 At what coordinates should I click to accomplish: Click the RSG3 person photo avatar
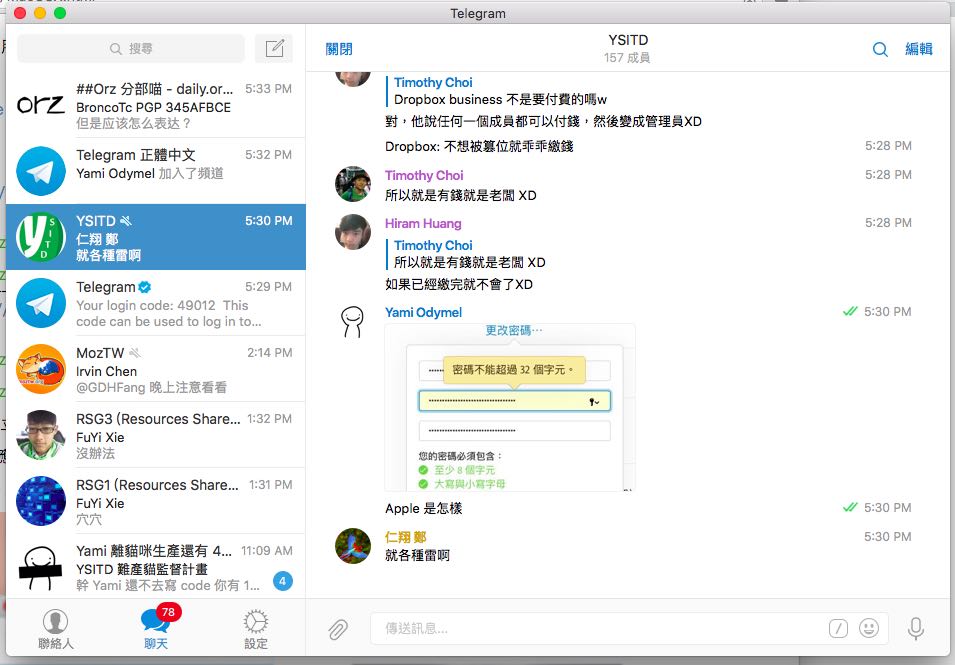[x=41, y=435]
